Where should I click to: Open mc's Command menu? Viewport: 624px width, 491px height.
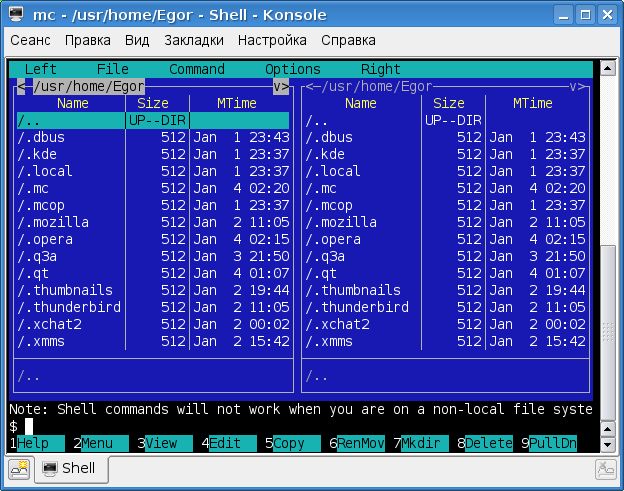click(x=196, y=70)
